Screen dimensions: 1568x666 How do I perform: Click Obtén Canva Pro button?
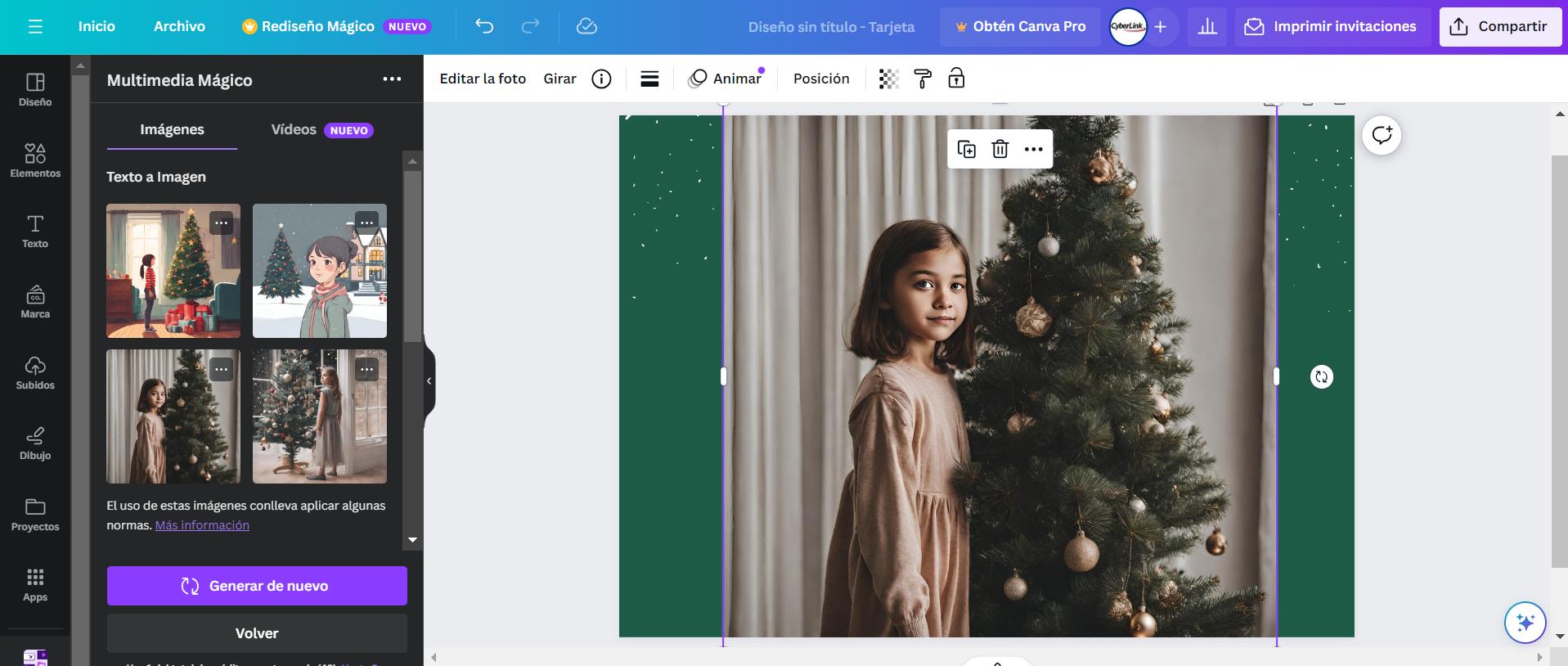tap(1020, 26)
